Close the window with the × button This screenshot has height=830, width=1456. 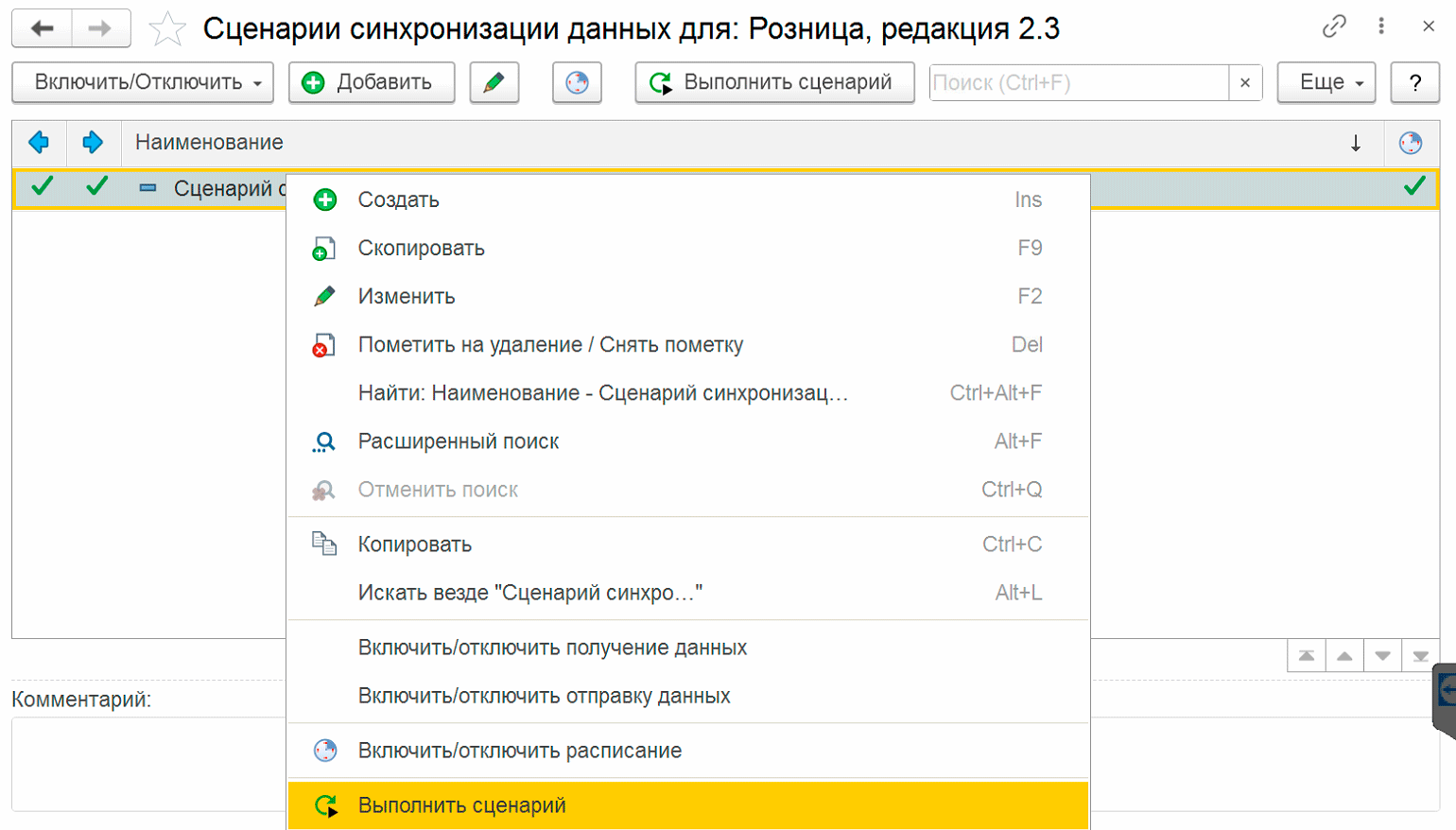[x=1429, y=26]
